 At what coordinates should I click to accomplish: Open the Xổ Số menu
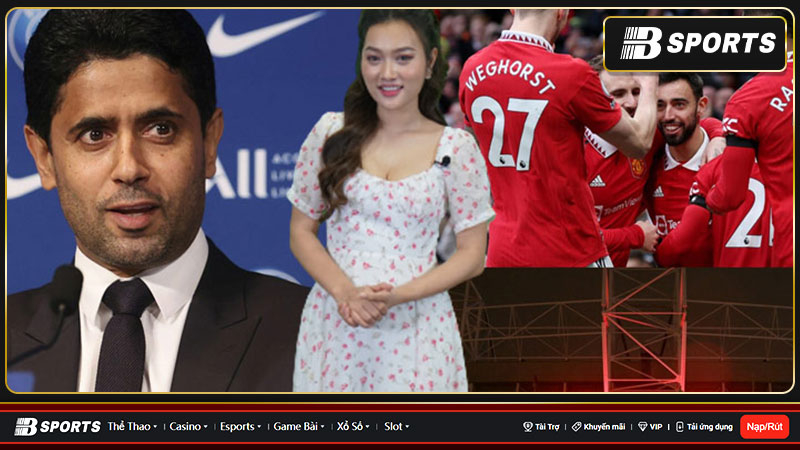[349, 427]
